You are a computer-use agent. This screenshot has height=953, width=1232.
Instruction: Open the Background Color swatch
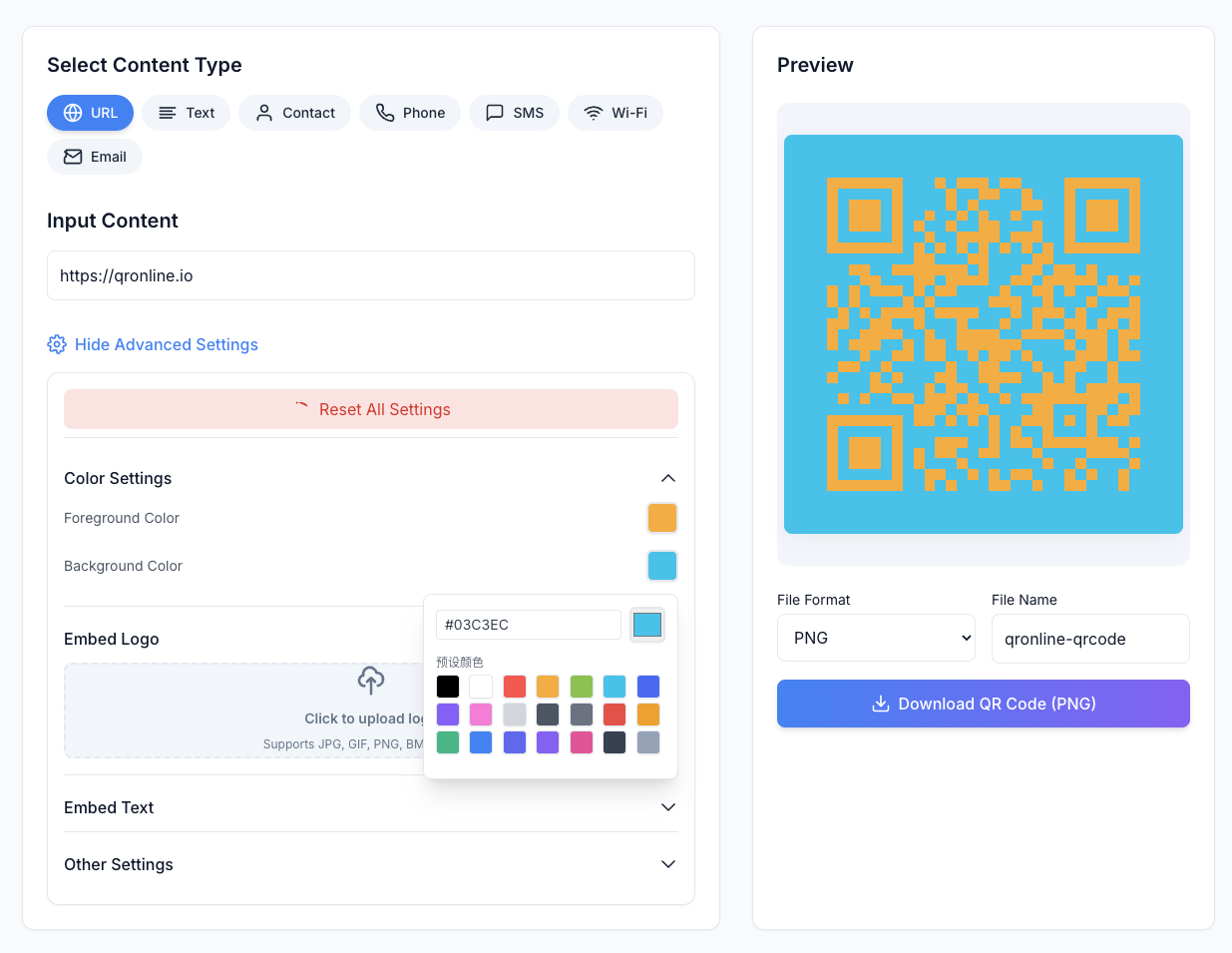tap(662, 566)
